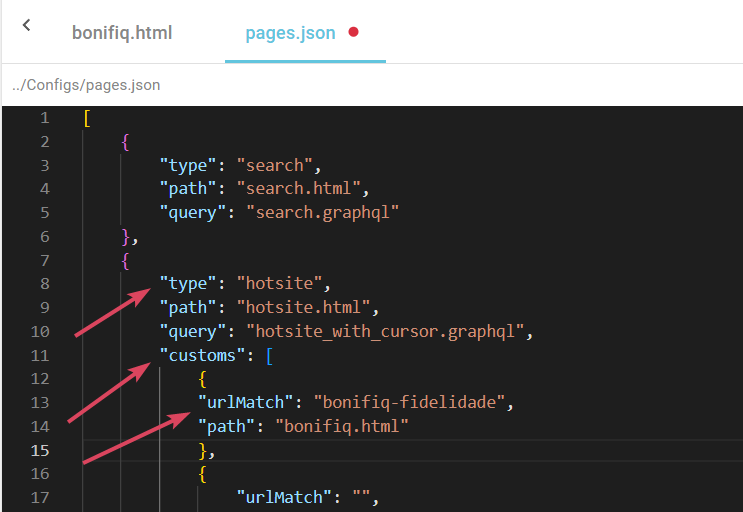This screenshot has height=512, width=743.
Task: Click line number 8 in the gutter
Action: pos(45,283)
